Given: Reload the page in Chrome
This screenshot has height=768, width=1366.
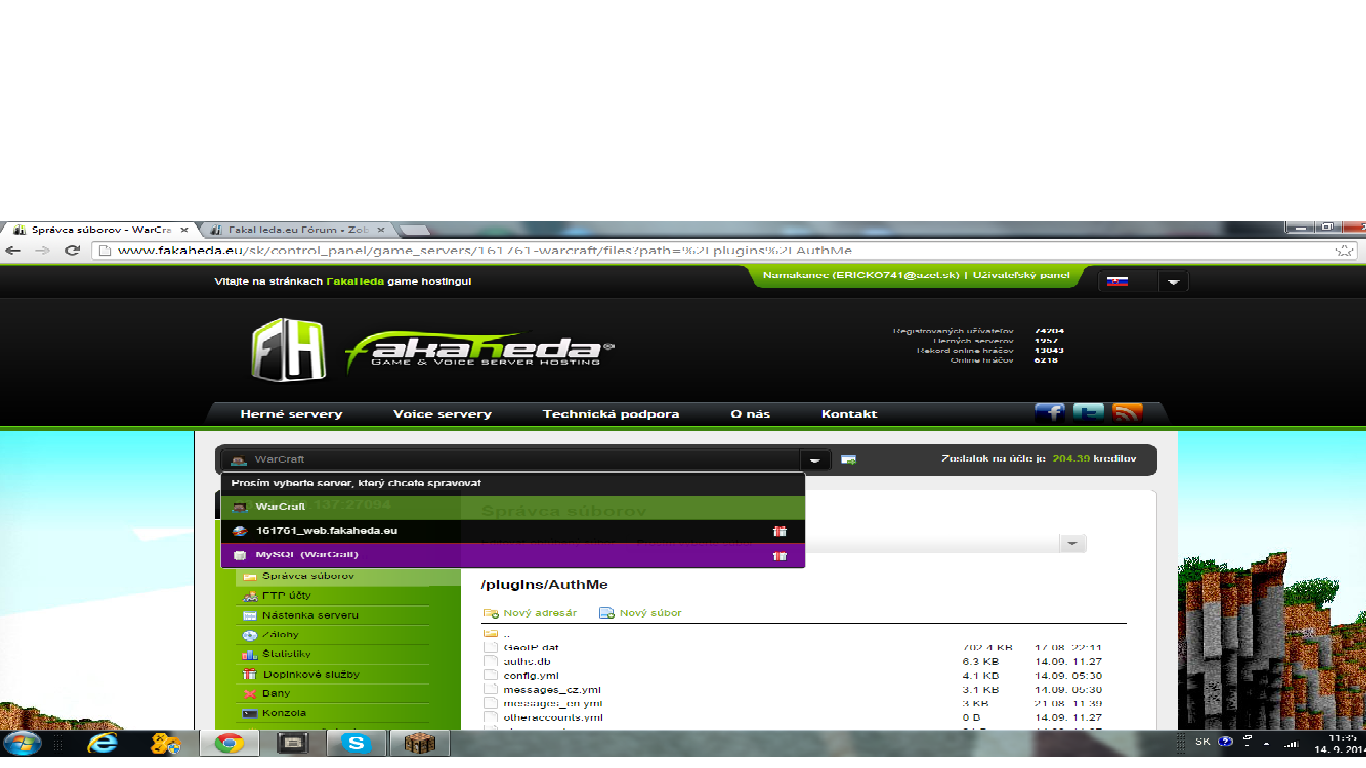Looking at the screenshot, I should point(72,250).
